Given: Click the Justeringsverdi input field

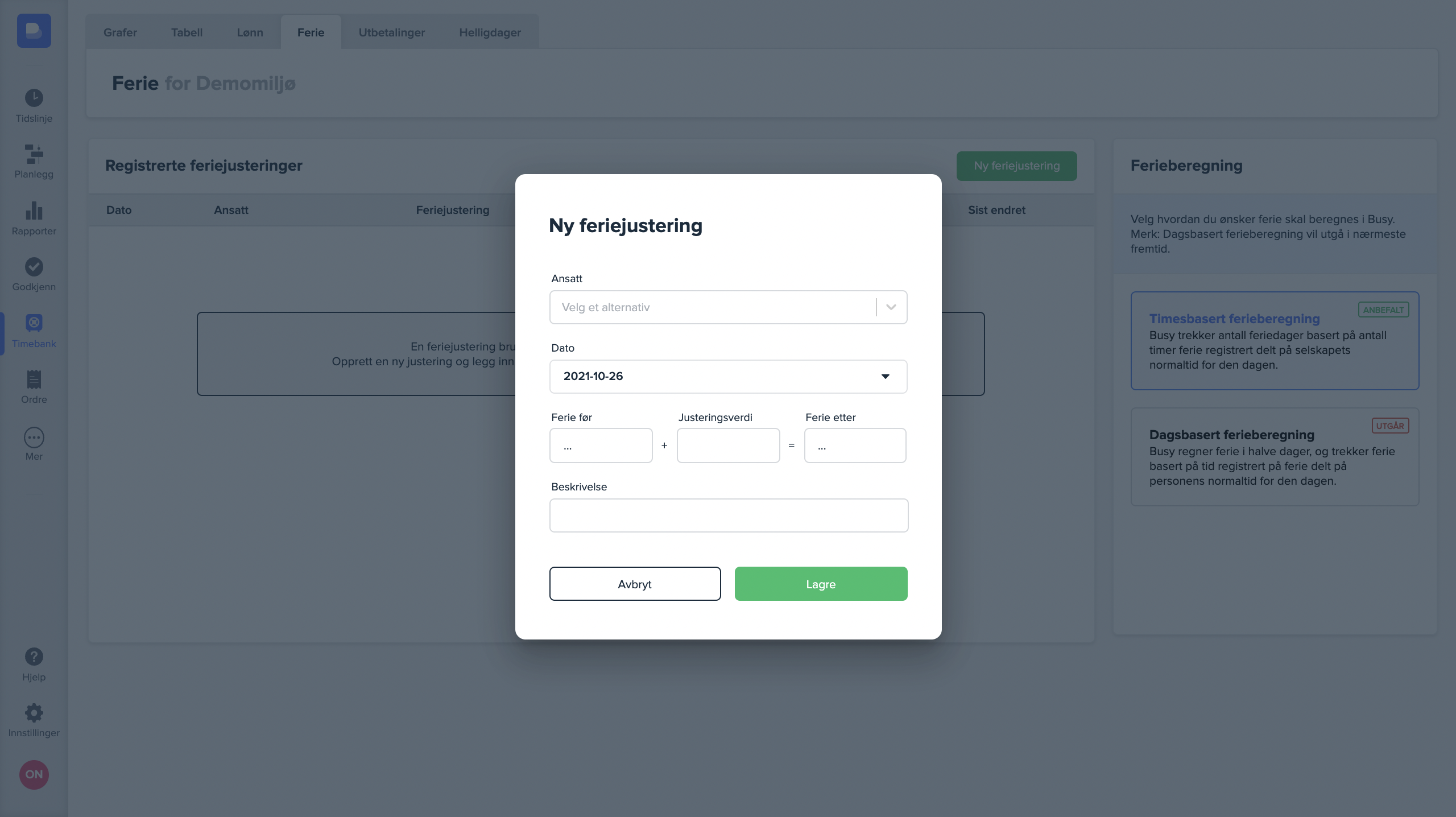Looking at the screenshot, I should tap(728, 445).
